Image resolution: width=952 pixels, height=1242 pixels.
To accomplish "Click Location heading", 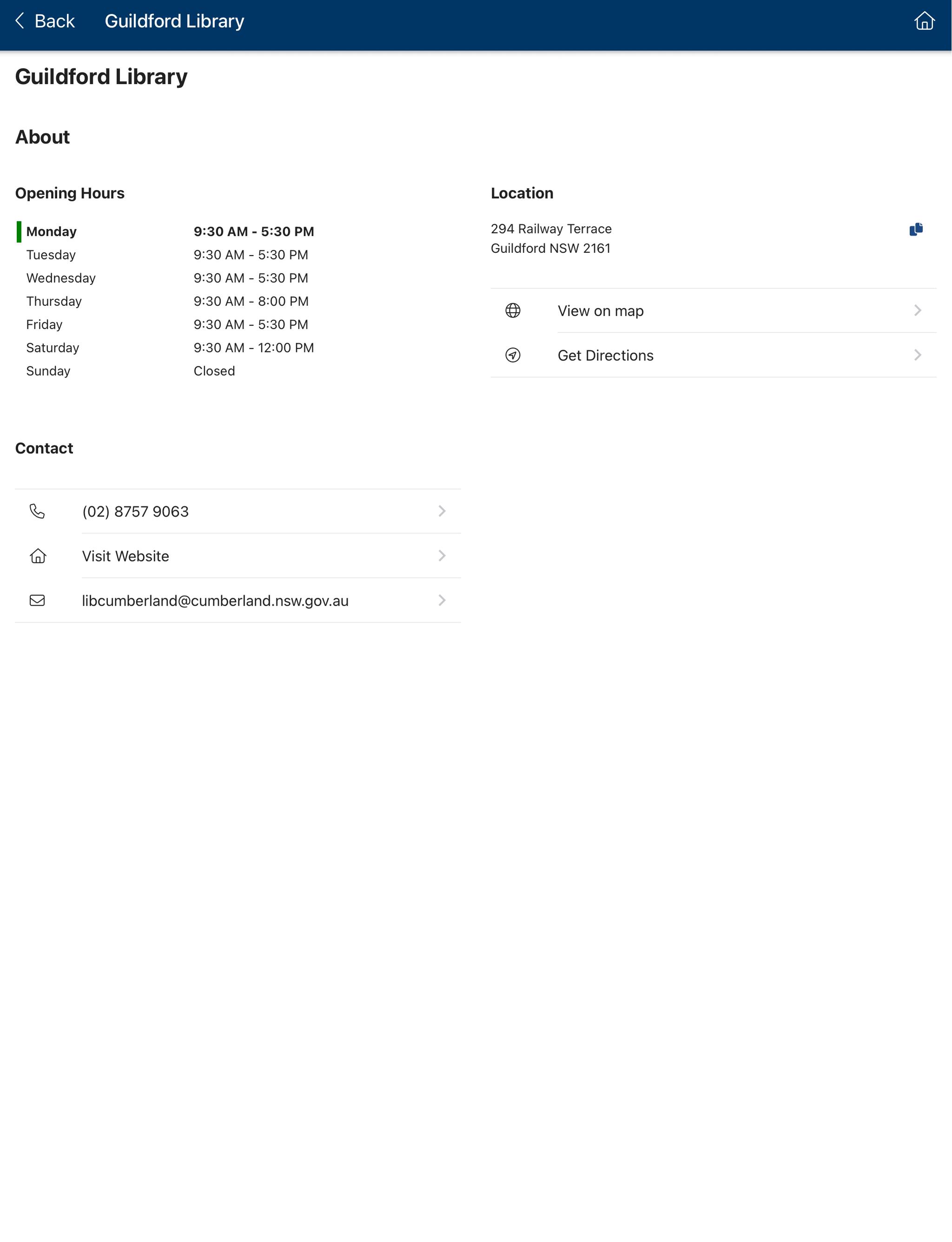I will (x=522, y=193).
